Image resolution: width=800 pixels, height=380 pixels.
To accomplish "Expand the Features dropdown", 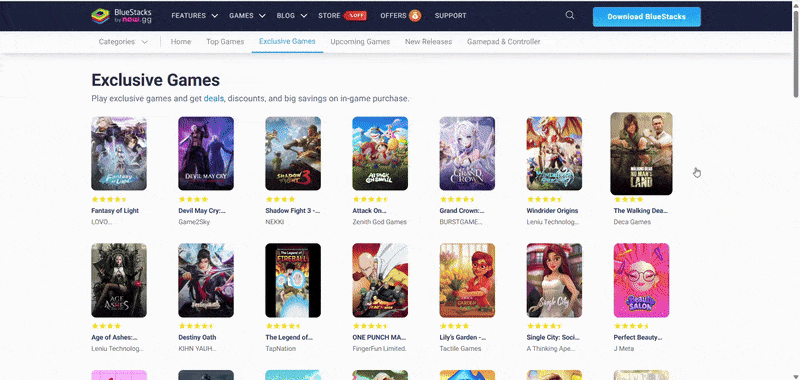I will 194,16.
